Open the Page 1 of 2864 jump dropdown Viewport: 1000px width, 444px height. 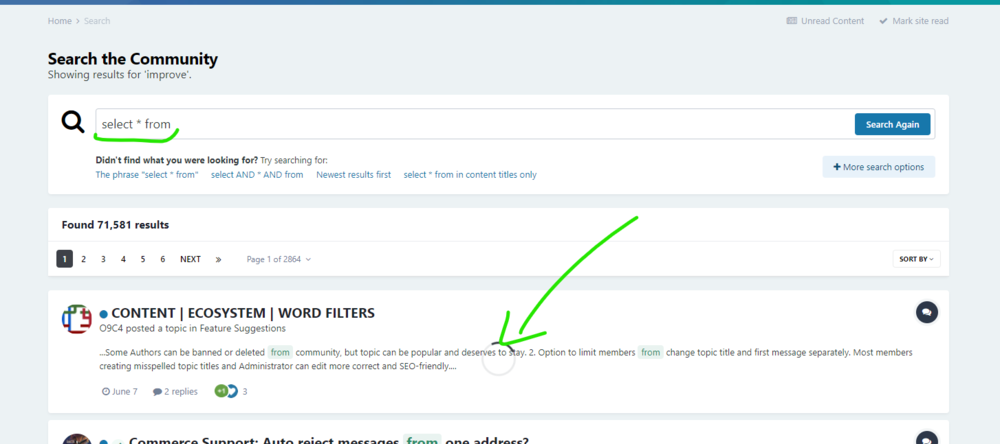click(279, 259)
